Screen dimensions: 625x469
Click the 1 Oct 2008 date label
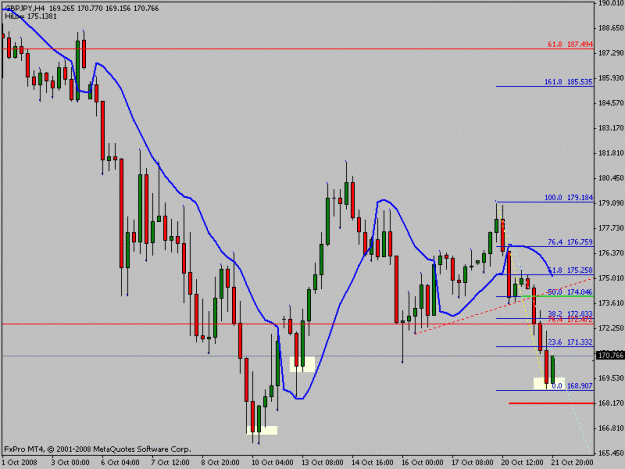coord(20,463)
